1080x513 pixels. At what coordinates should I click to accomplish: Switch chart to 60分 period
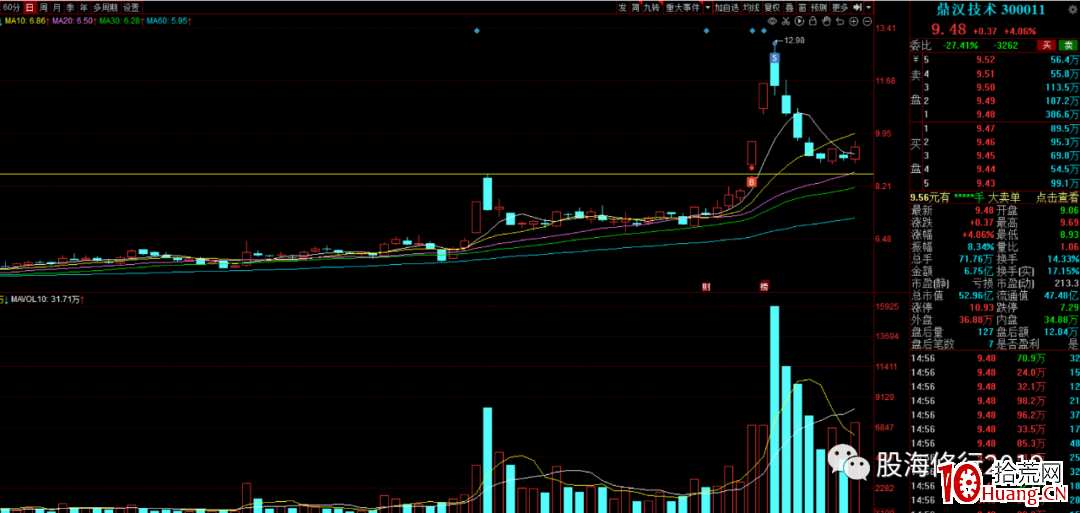[10, 8]
